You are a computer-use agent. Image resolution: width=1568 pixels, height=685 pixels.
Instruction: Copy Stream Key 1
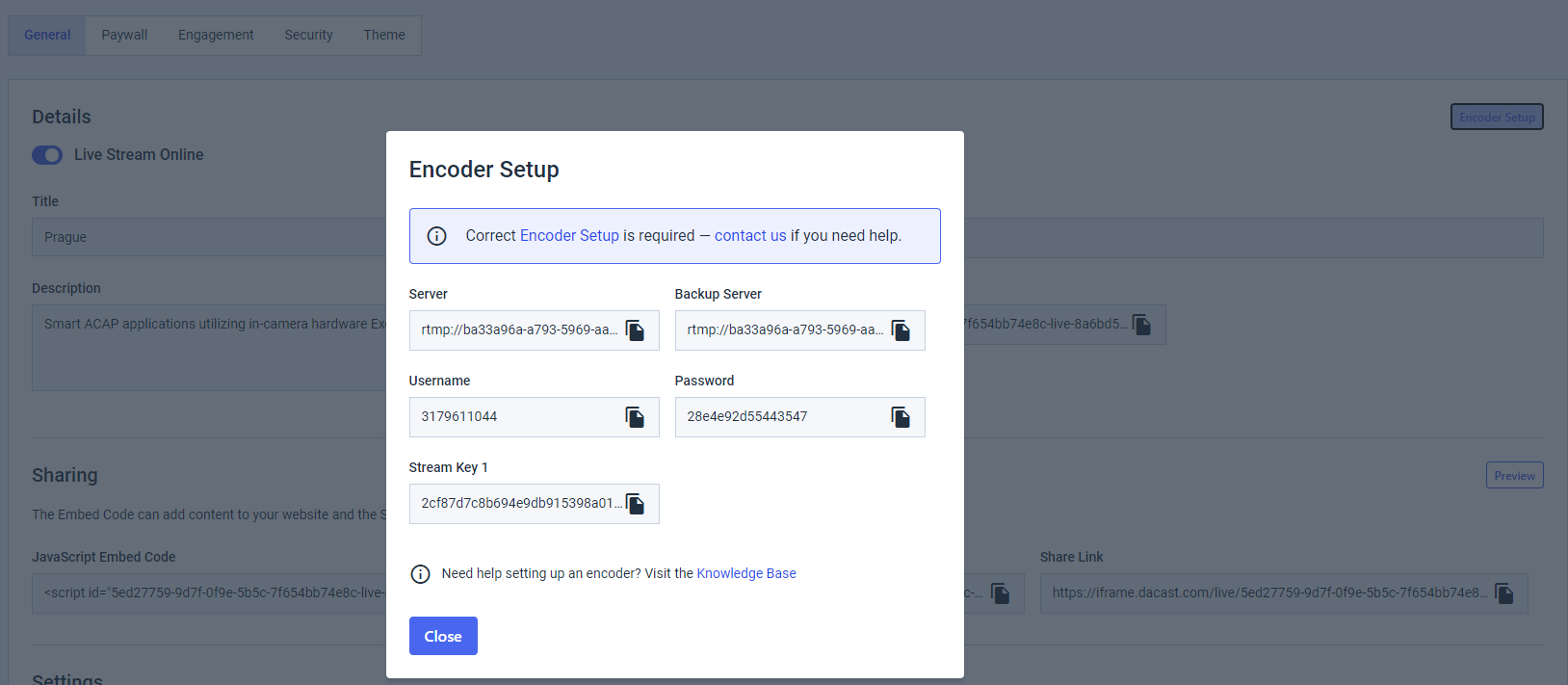[x=635, y=504]
